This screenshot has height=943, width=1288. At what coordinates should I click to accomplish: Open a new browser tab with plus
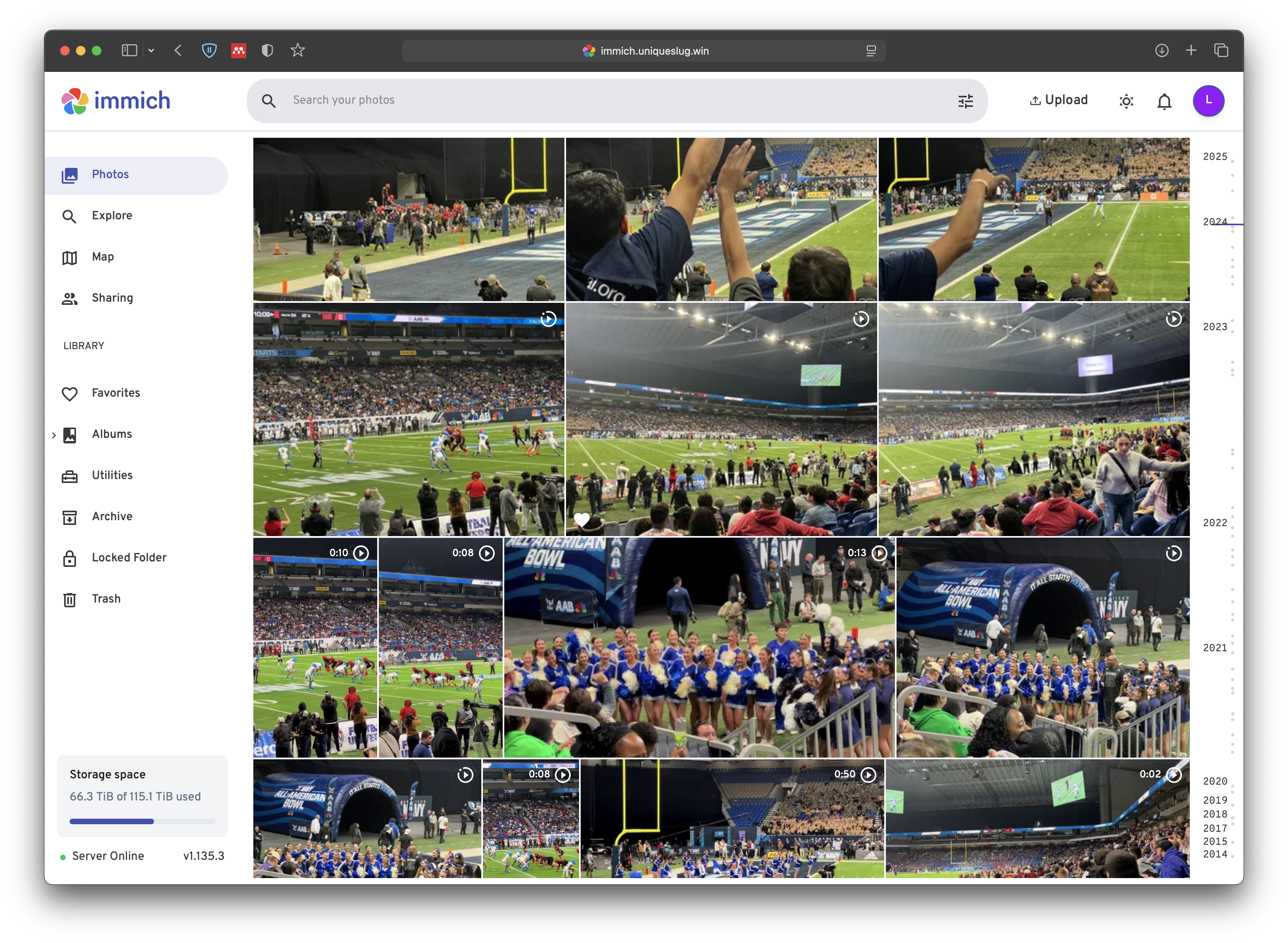1191,50
